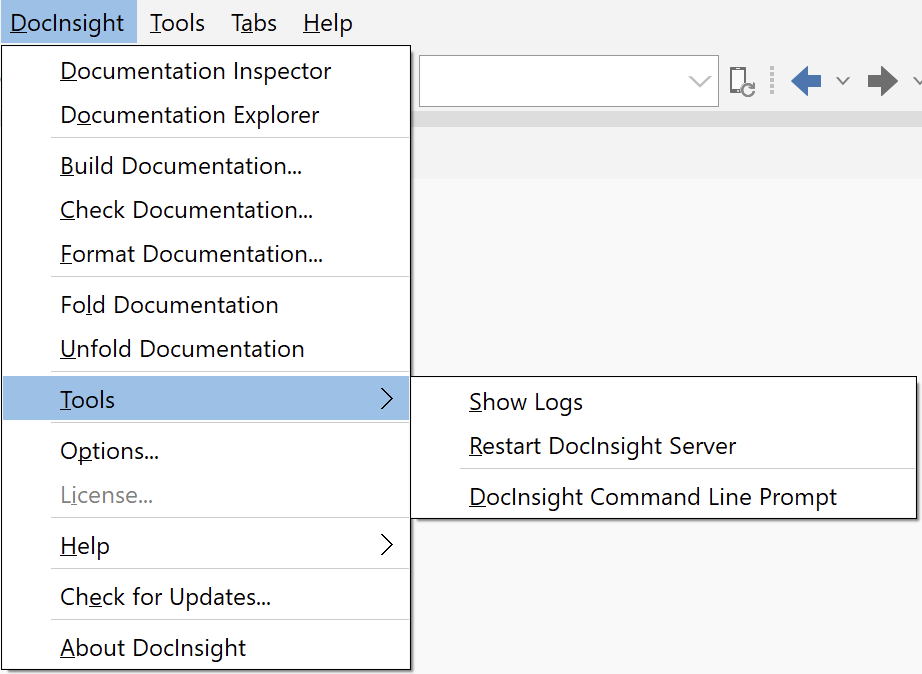Open the toolbar combo box dropdown
Image resolution: width=922 pixels, height=674 pixels.
[699, 81]
